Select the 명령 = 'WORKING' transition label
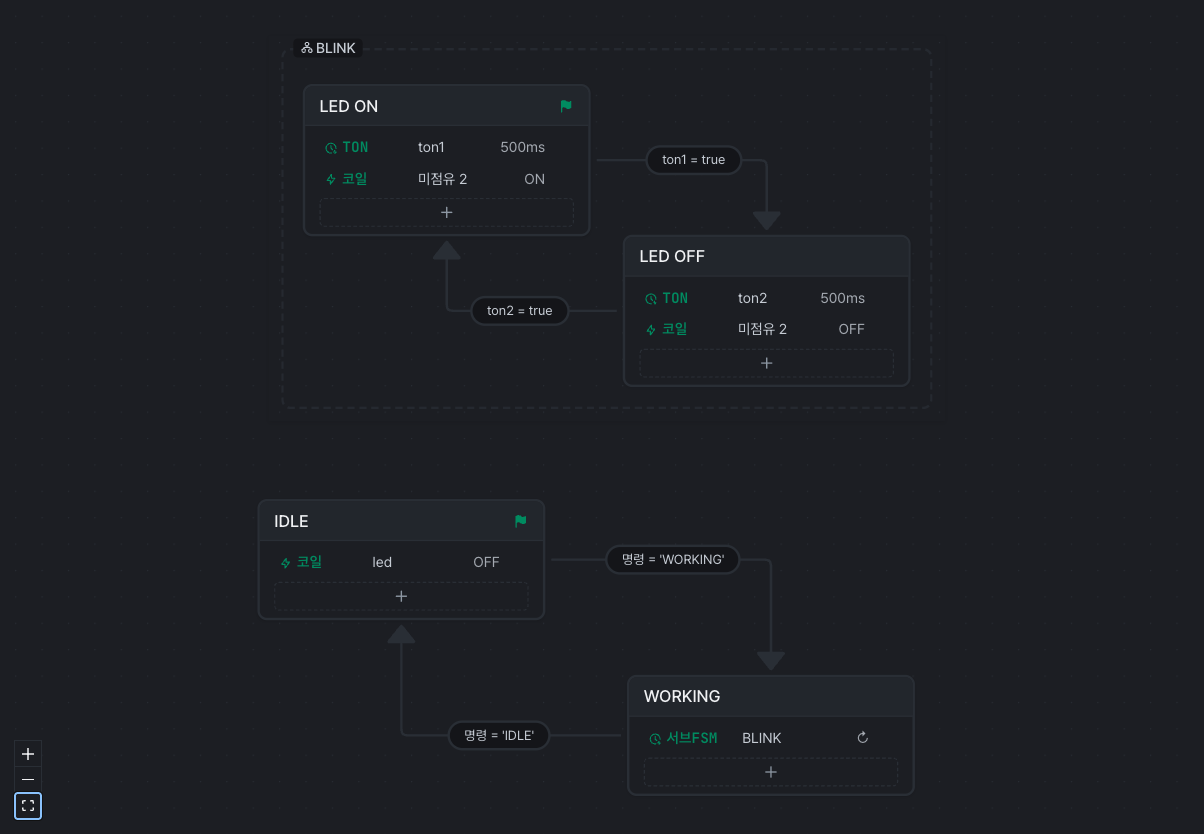Viewport: 1204px width, 834px height. tap(673, 560)
